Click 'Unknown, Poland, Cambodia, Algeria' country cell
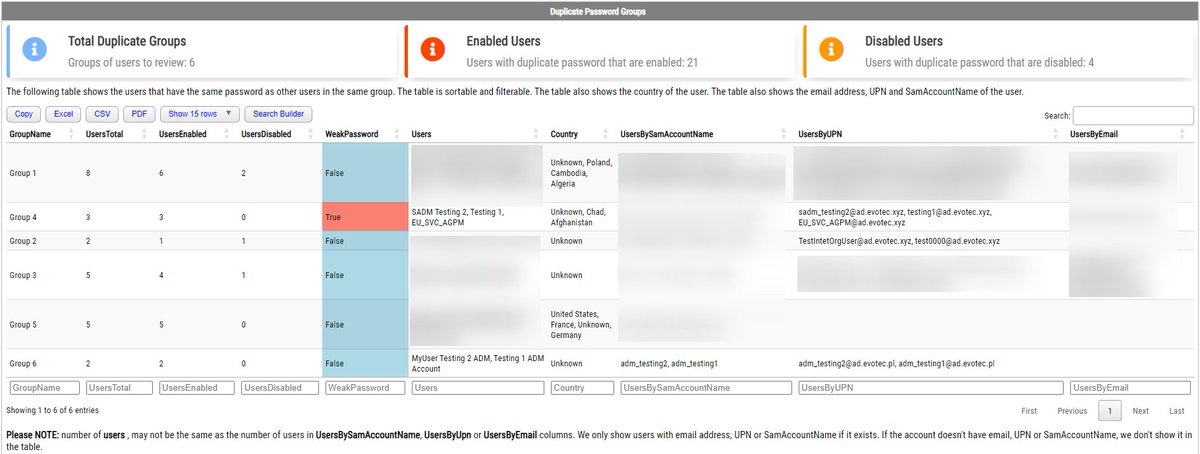The height and width of the screenshot is (454, 1200). (x=582, y=173)
